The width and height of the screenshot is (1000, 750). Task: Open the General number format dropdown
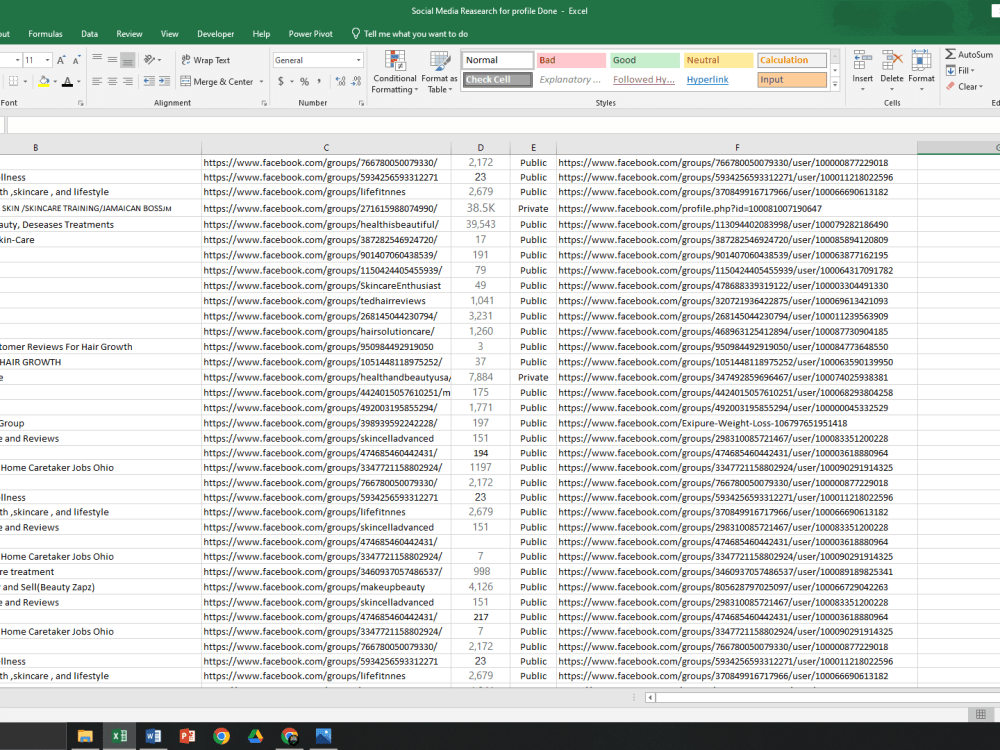[x=358, y=60]
